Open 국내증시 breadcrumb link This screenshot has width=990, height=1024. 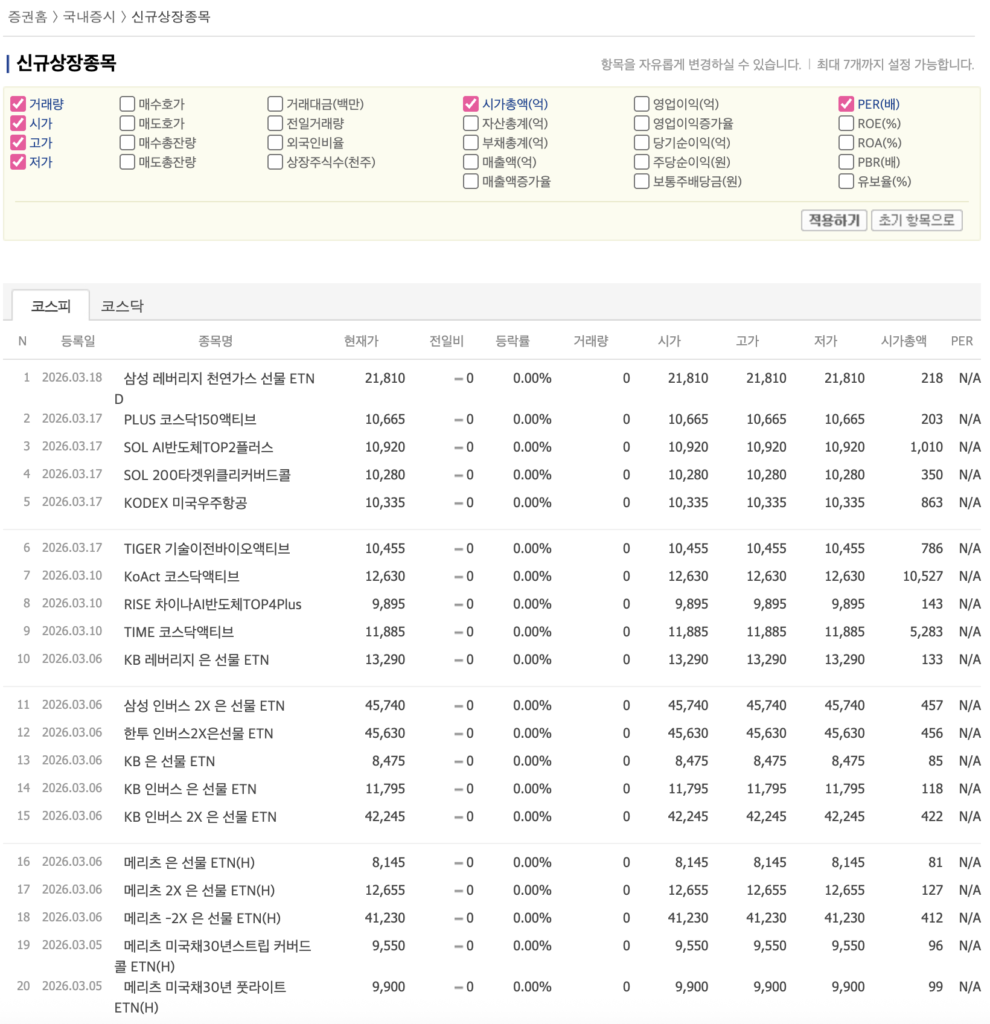click(x=89, y=17)
